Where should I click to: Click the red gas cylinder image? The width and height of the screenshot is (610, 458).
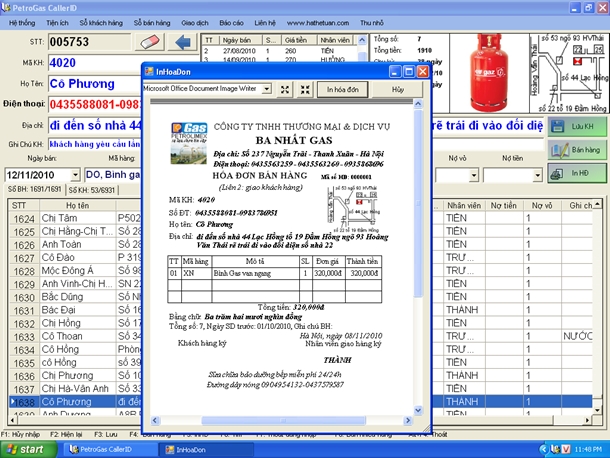[x=489, y=73]
